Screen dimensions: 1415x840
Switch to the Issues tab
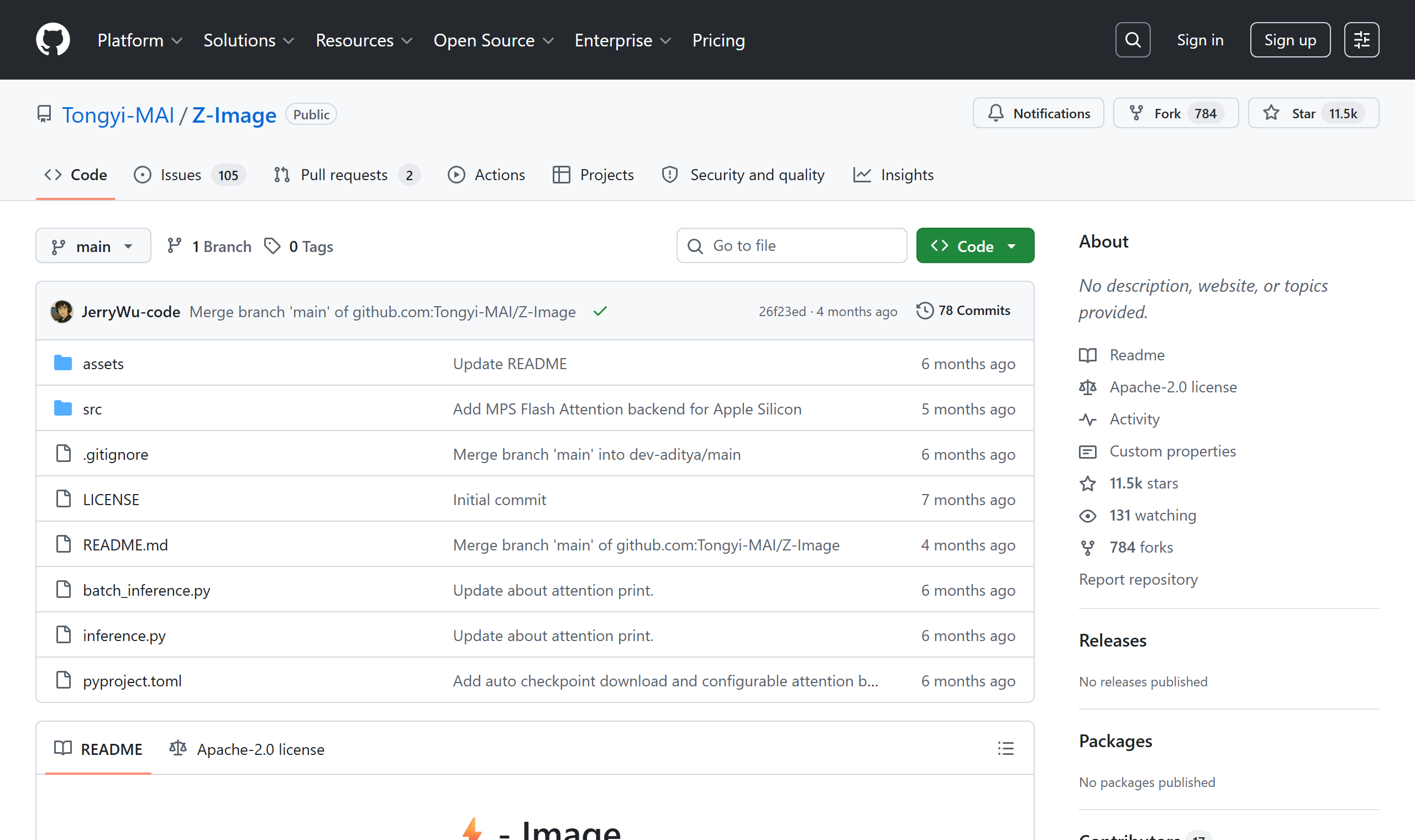190,175
